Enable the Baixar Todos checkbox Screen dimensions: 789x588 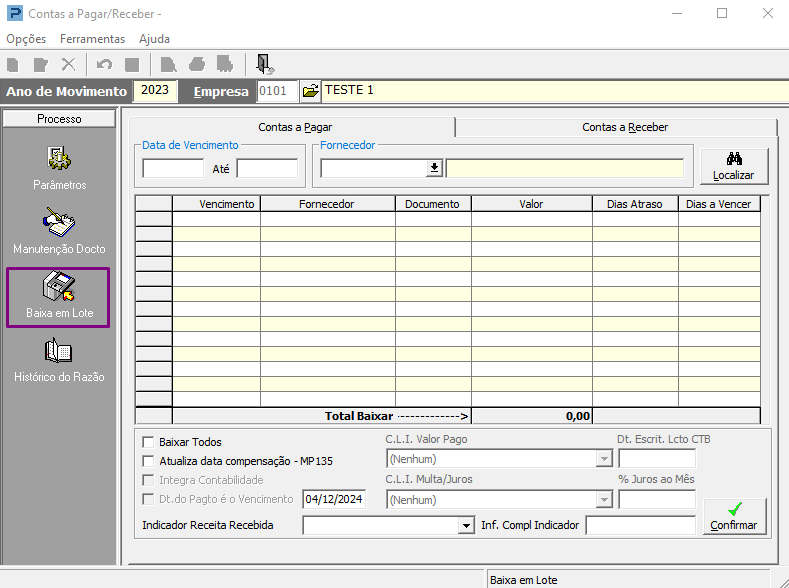(149, 442)
